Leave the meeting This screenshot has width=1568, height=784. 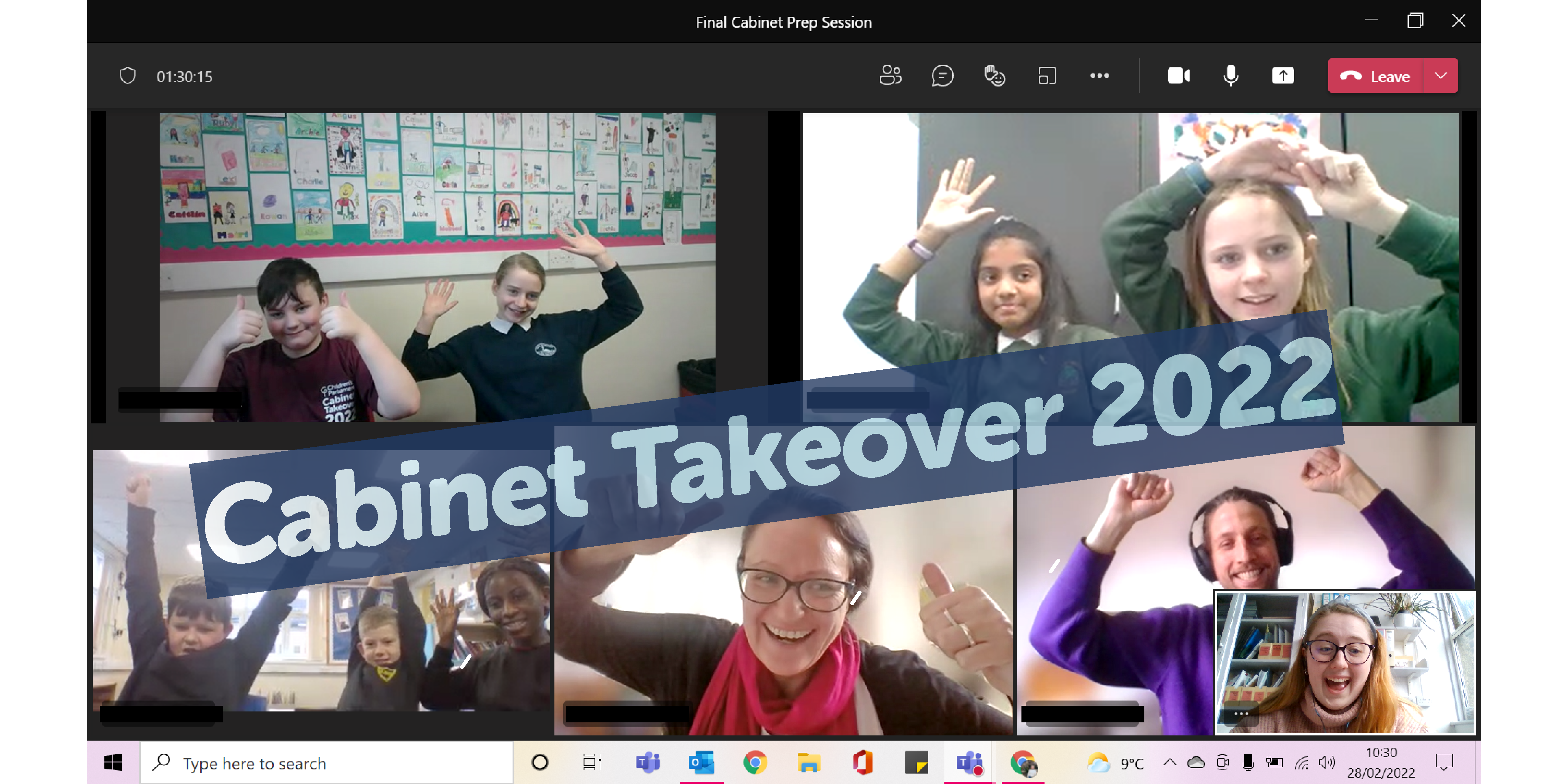[x=1375, y=76]
